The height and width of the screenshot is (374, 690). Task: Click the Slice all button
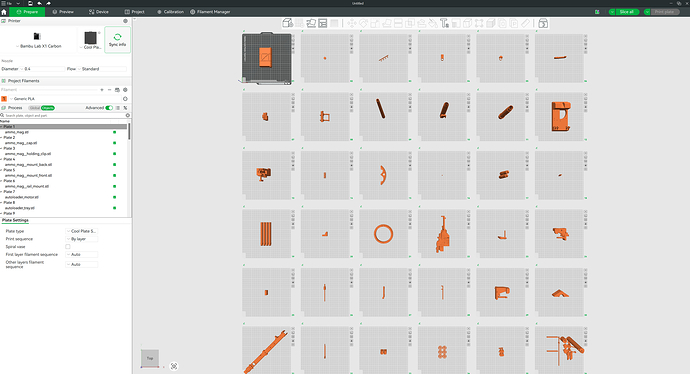[627, 12]
